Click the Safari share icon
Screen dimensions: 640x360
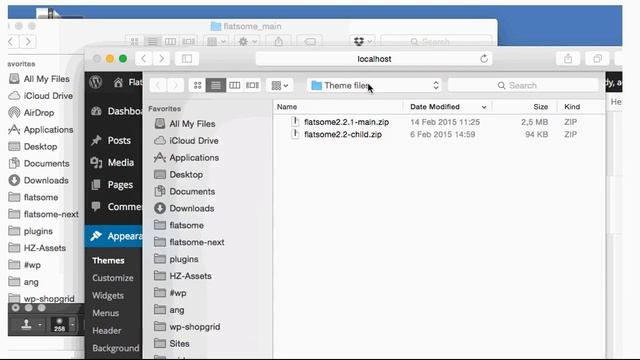(x=568, y=59)
